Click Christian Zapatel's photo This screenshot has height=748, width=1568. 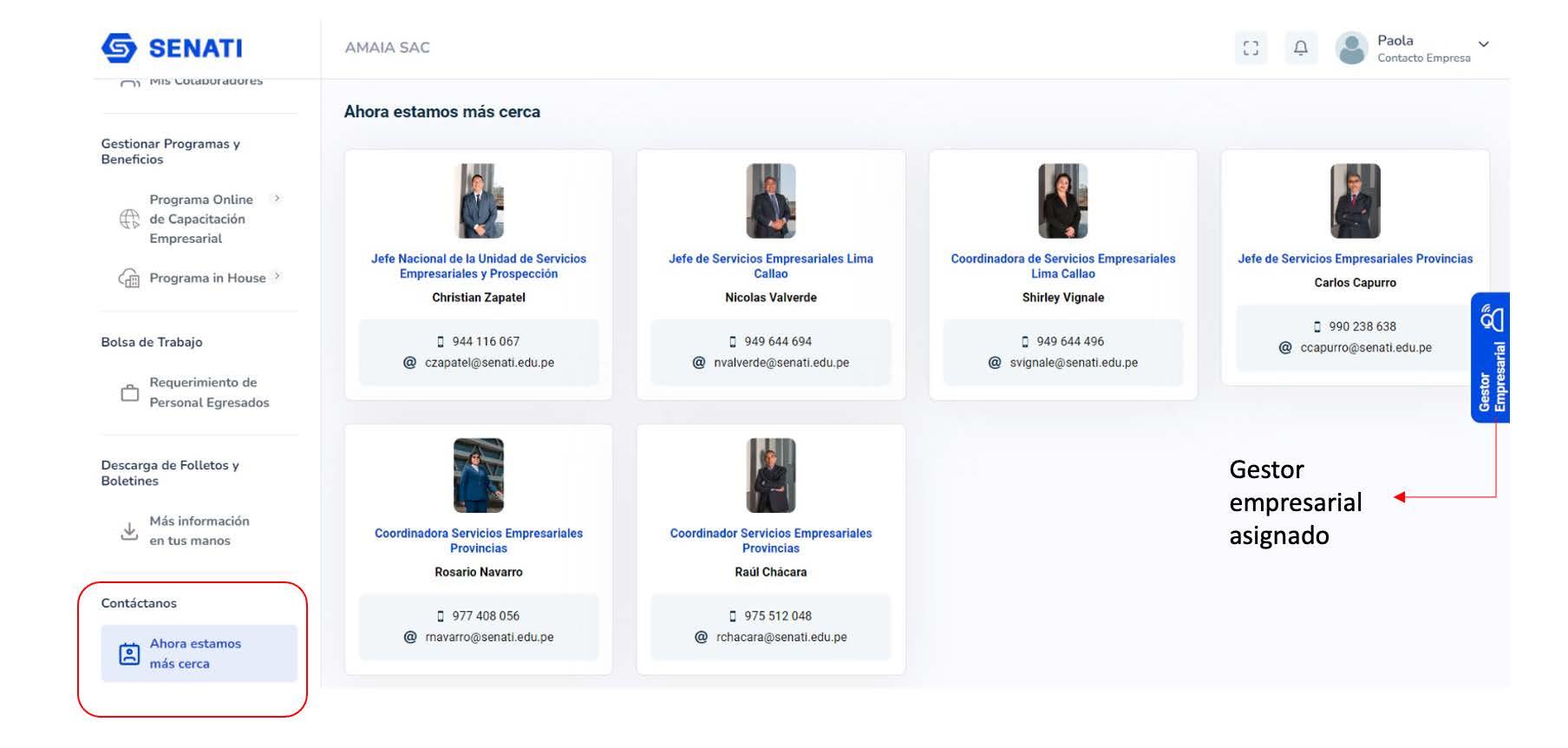pyautogui.click(x=479, y=200)
